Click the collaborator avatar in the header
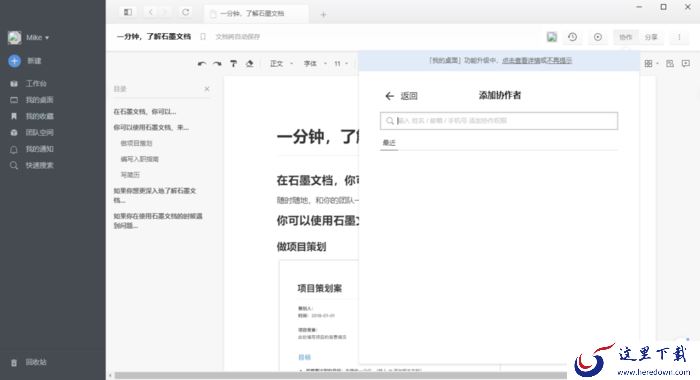The image size is (700, 380). [x=552, y=37]
